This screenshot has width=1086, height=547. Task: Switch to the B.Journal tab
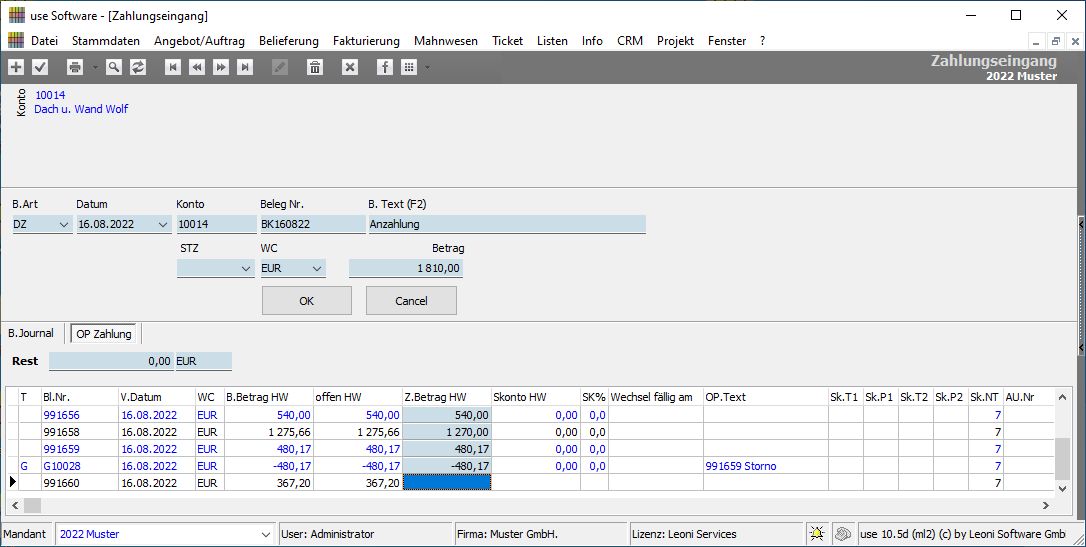[31, 333]
